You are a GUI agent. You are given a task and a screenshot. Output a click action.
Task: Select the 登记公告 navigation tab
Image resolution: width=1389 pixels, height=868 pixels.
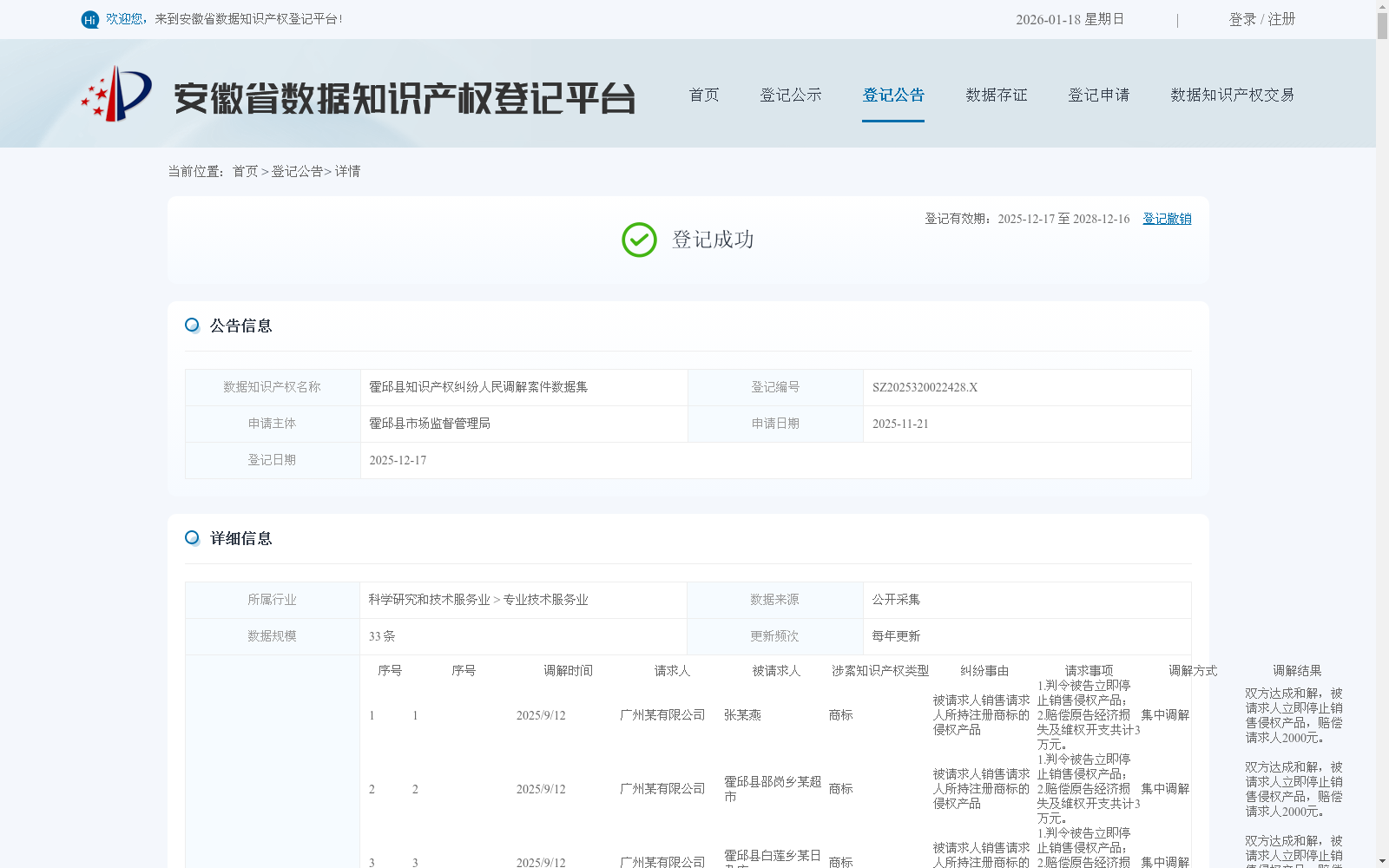click(893, 95)
